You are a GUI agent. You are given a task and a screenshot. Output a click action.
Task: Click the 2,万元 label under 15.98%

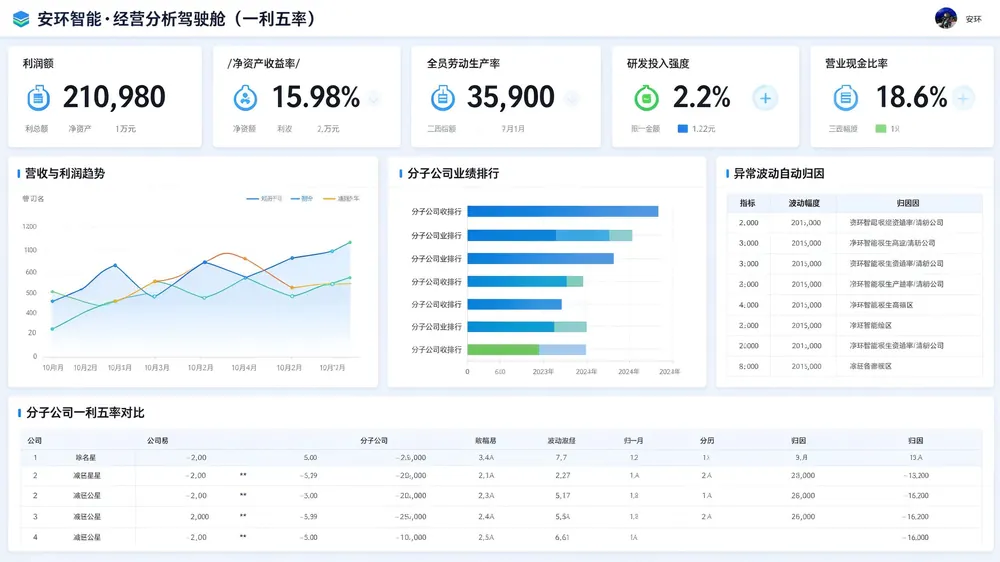328,129
